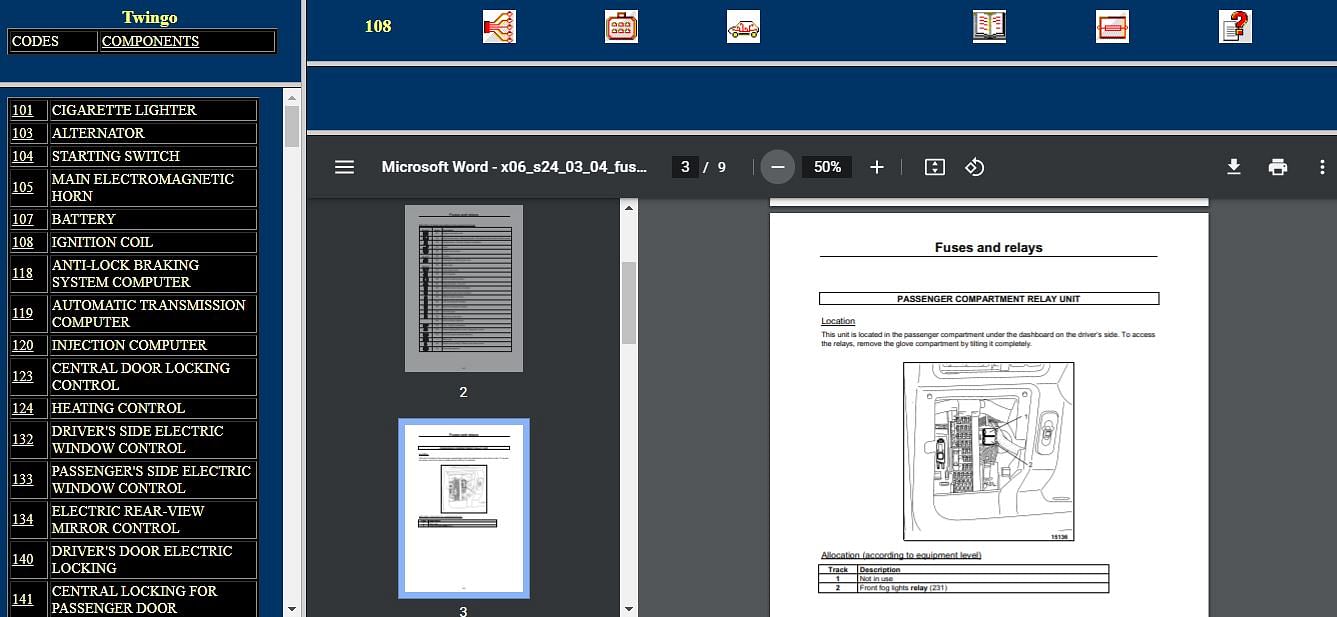Open code 133 link
Screen dimensions: 1337x617
(x=22, y=479)
